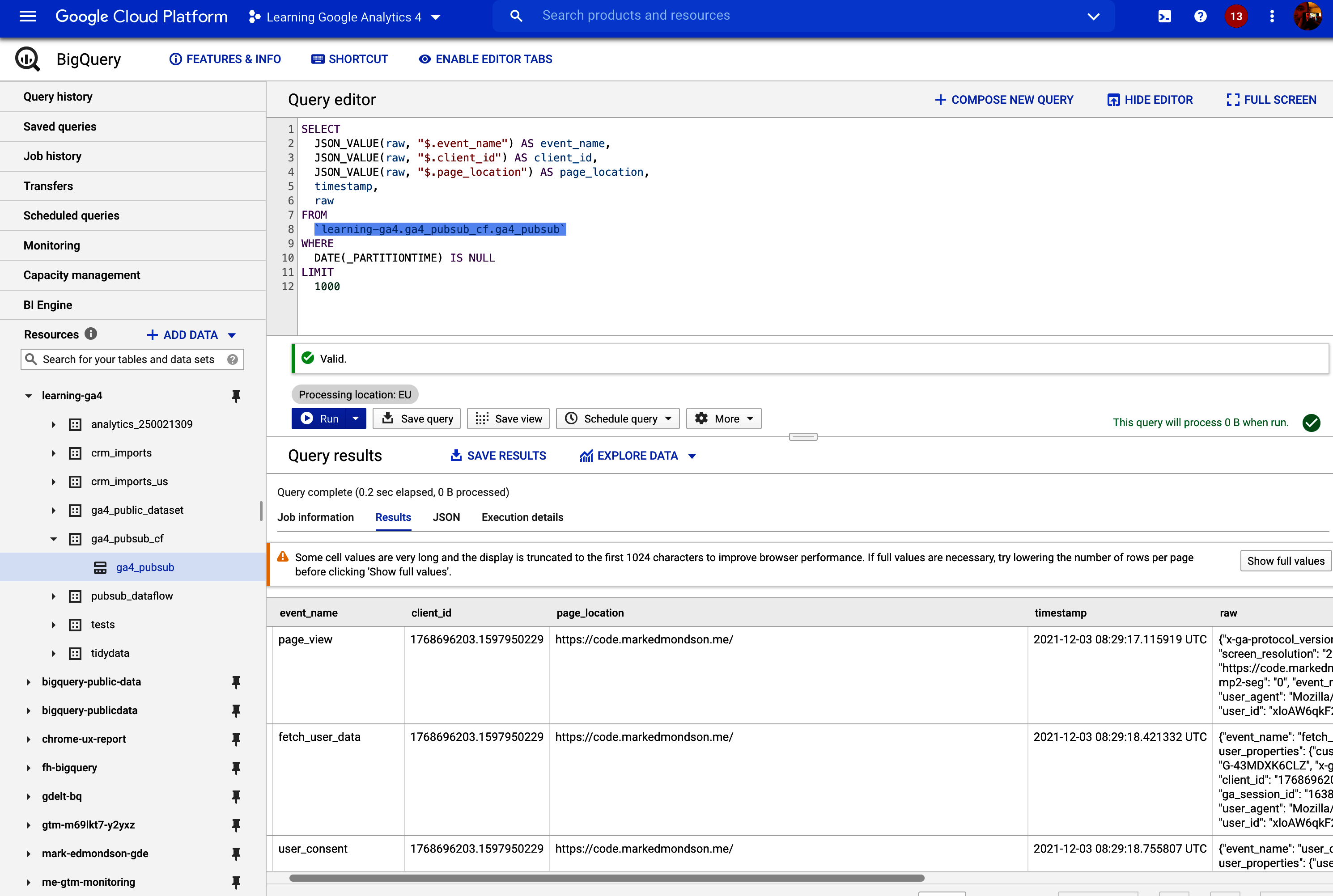This screenshot has width=1333, height=896.
Task: Click the left panel vertical scrollbar
Action: (x=261, y=511)
